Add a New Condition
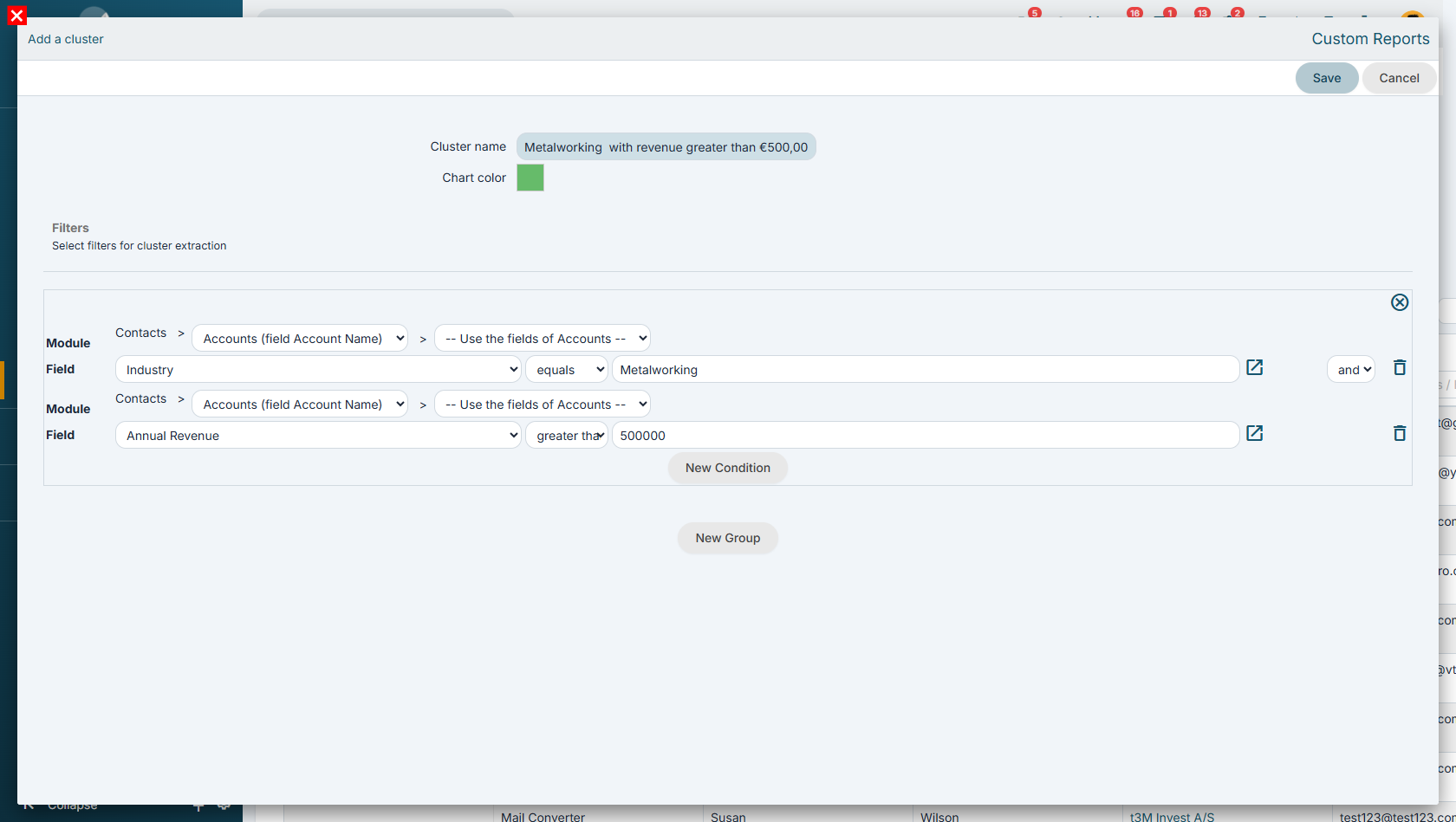1456x822 pixels. coord(728,468)
